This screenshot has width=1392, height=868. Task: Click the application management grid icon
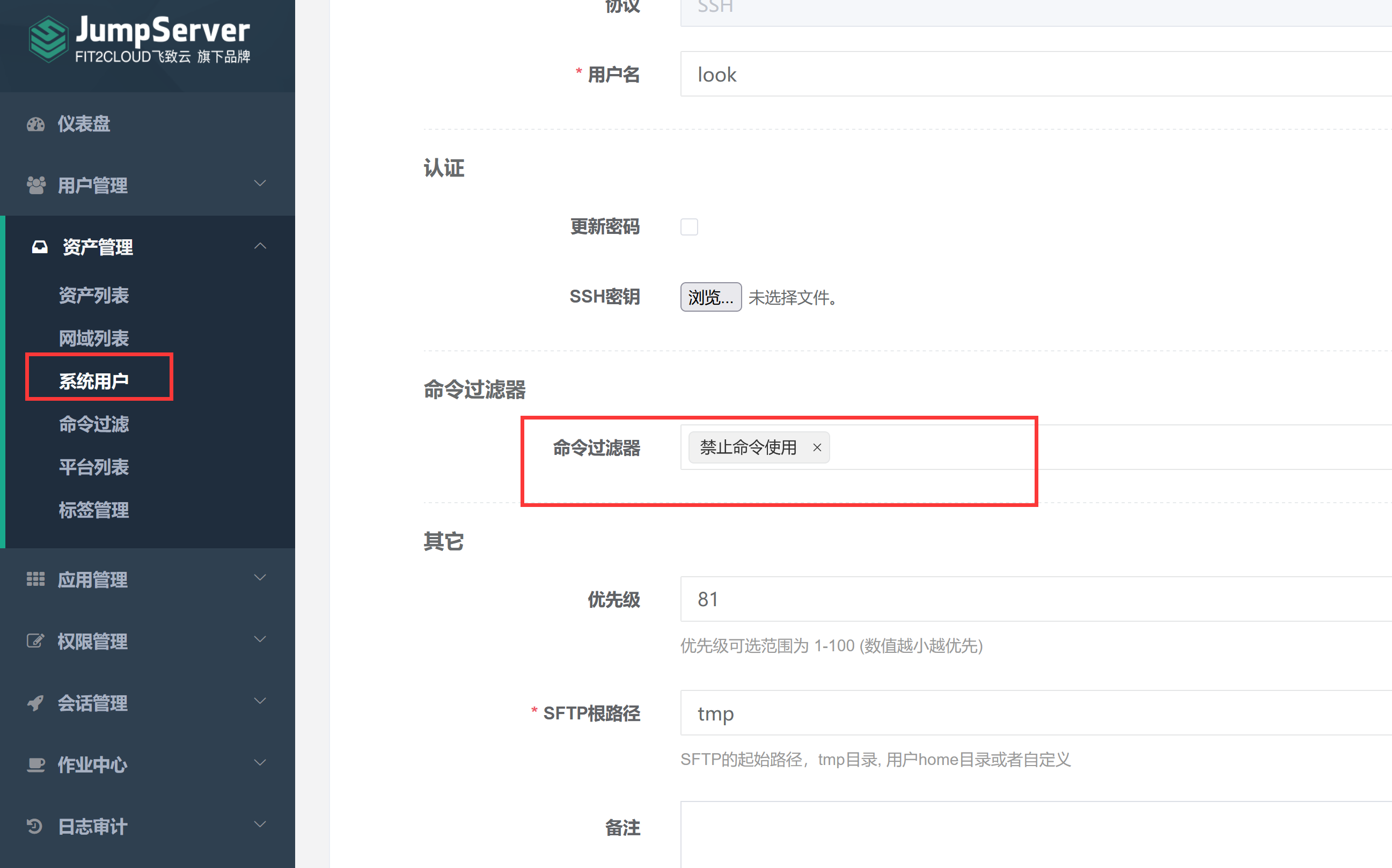tap(35, 579)
